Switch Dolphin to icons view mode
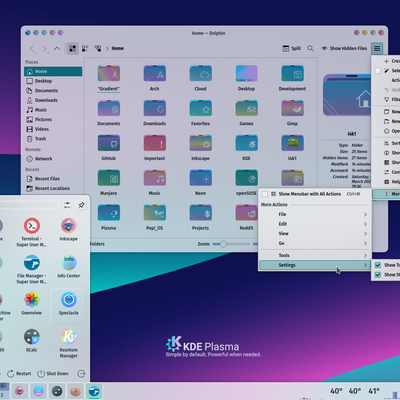Screen dimensions: 400x400 [72, 49]
